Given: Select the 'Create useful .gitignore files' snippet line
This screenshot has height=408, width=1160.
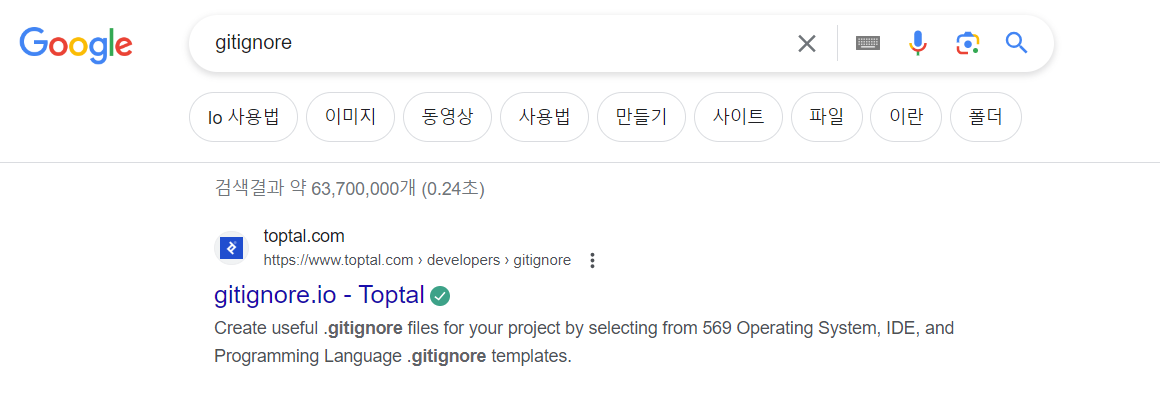Looking at the screenshot, I should coord(584,328).
